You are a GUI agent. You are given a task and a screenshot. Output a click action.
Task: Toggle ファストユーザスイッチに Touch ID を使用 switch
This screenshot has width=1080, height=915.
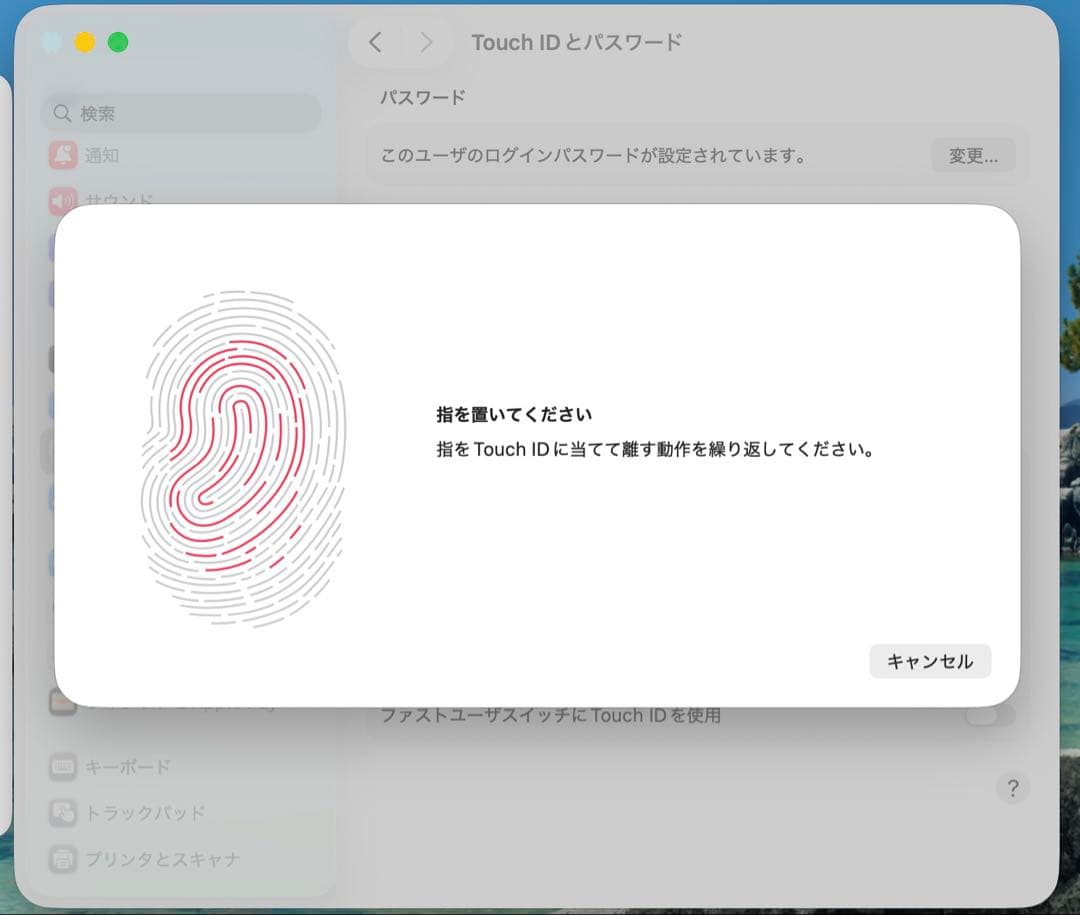click(x=990, y=715)
